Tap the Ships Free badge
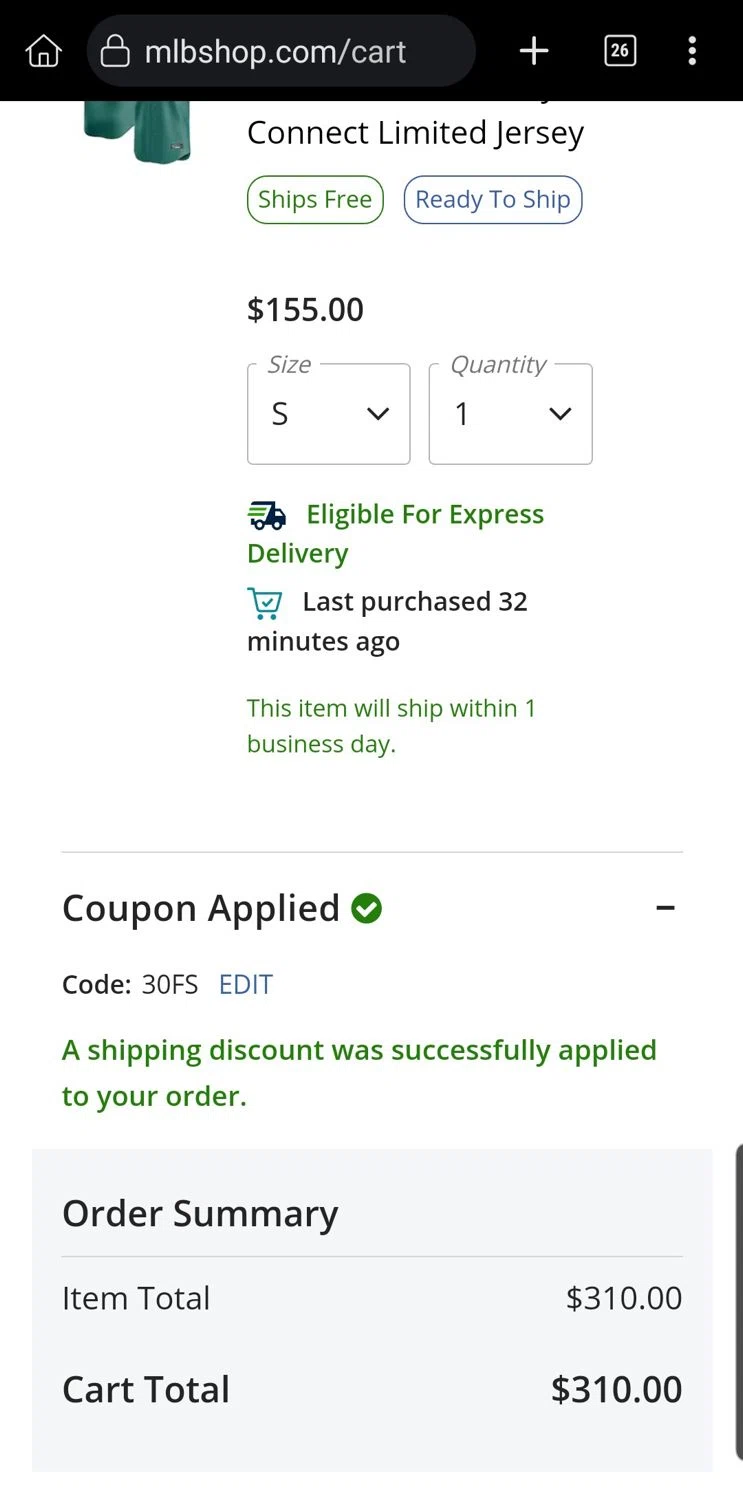Image resolution: width=743 pixels, height=1500 pixels. pos(315,200)
